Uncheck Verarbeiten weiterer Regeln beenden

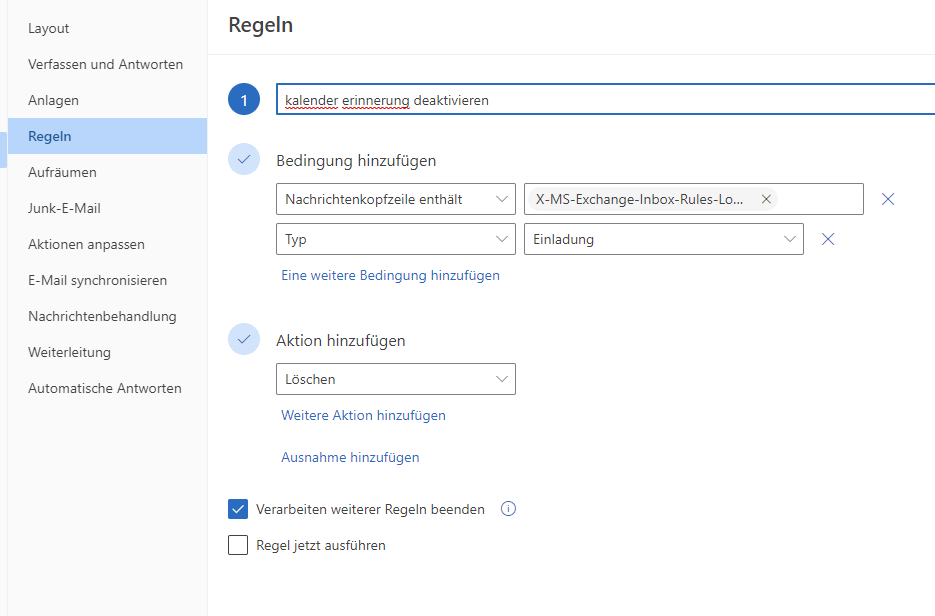point(238,509)
